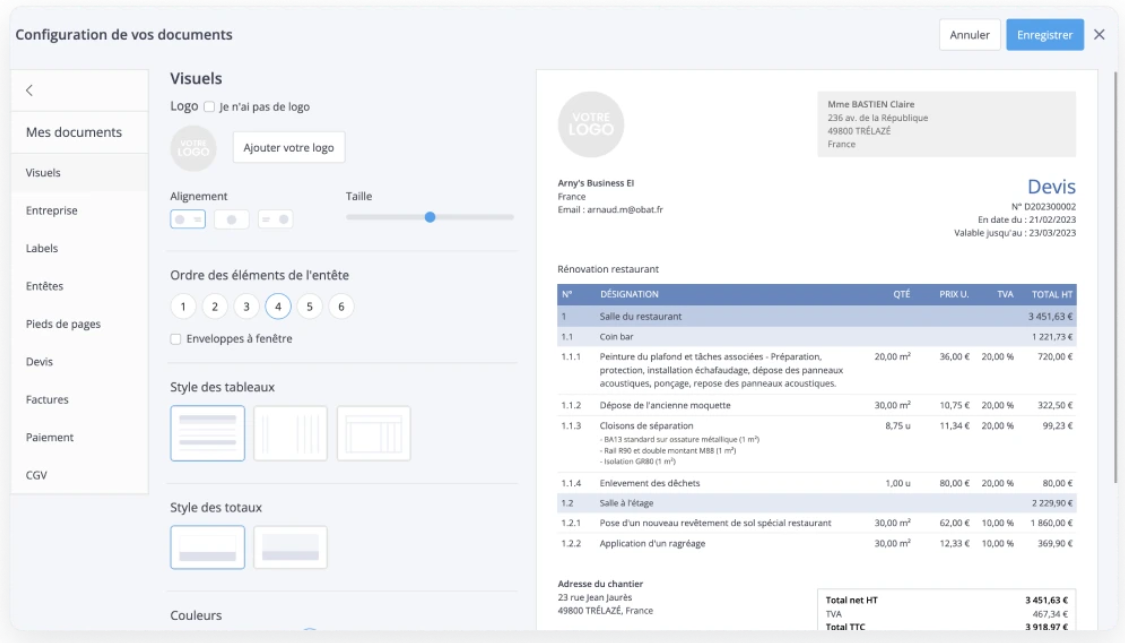
Task: Adjust the Taille slider handle
Action: [430, 216]
